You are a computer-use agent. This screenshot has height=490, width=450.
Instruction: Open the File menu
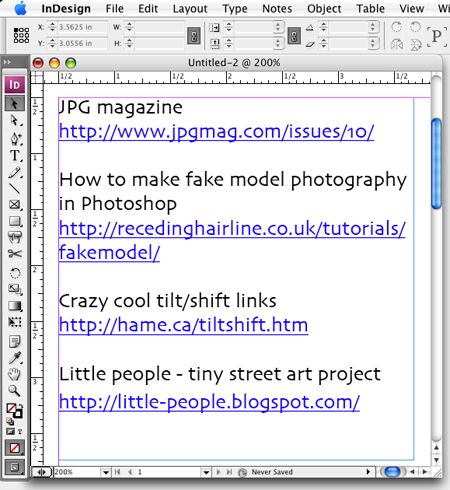click(x=114, y=8)
